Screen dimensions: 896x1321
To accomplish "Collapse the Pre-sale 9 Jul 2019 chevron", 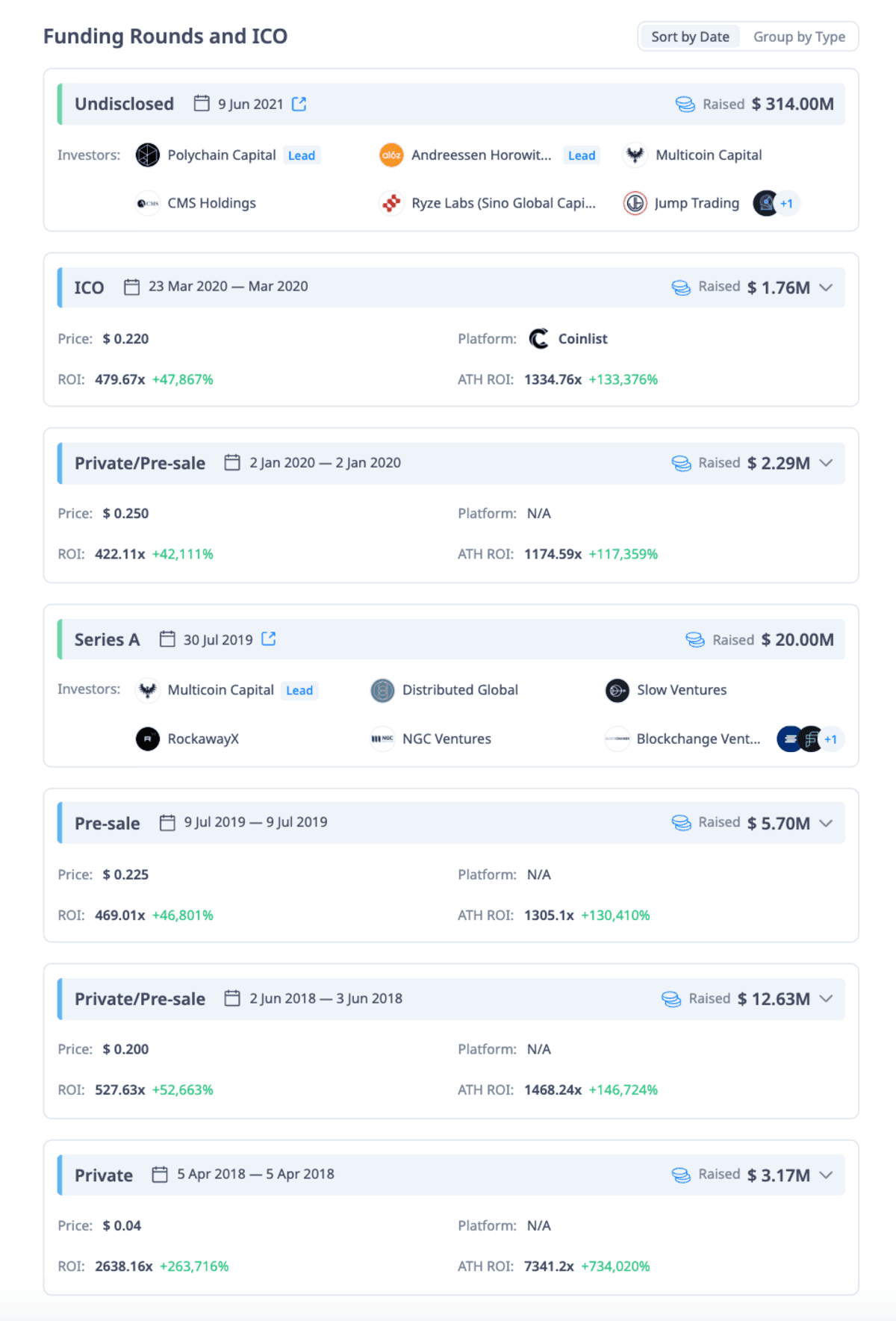I will point(826,823).
